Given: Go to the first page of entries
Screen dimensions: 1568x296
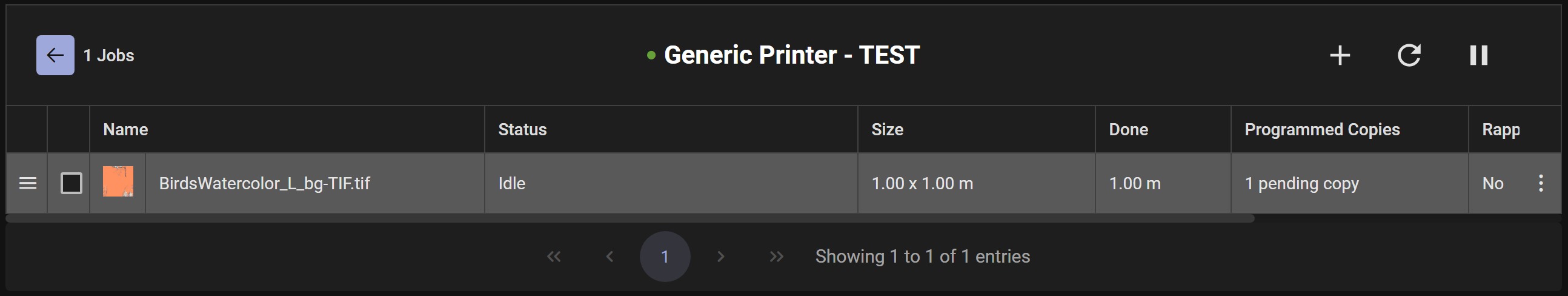Looking at the screenshot, I should [554, 257].
